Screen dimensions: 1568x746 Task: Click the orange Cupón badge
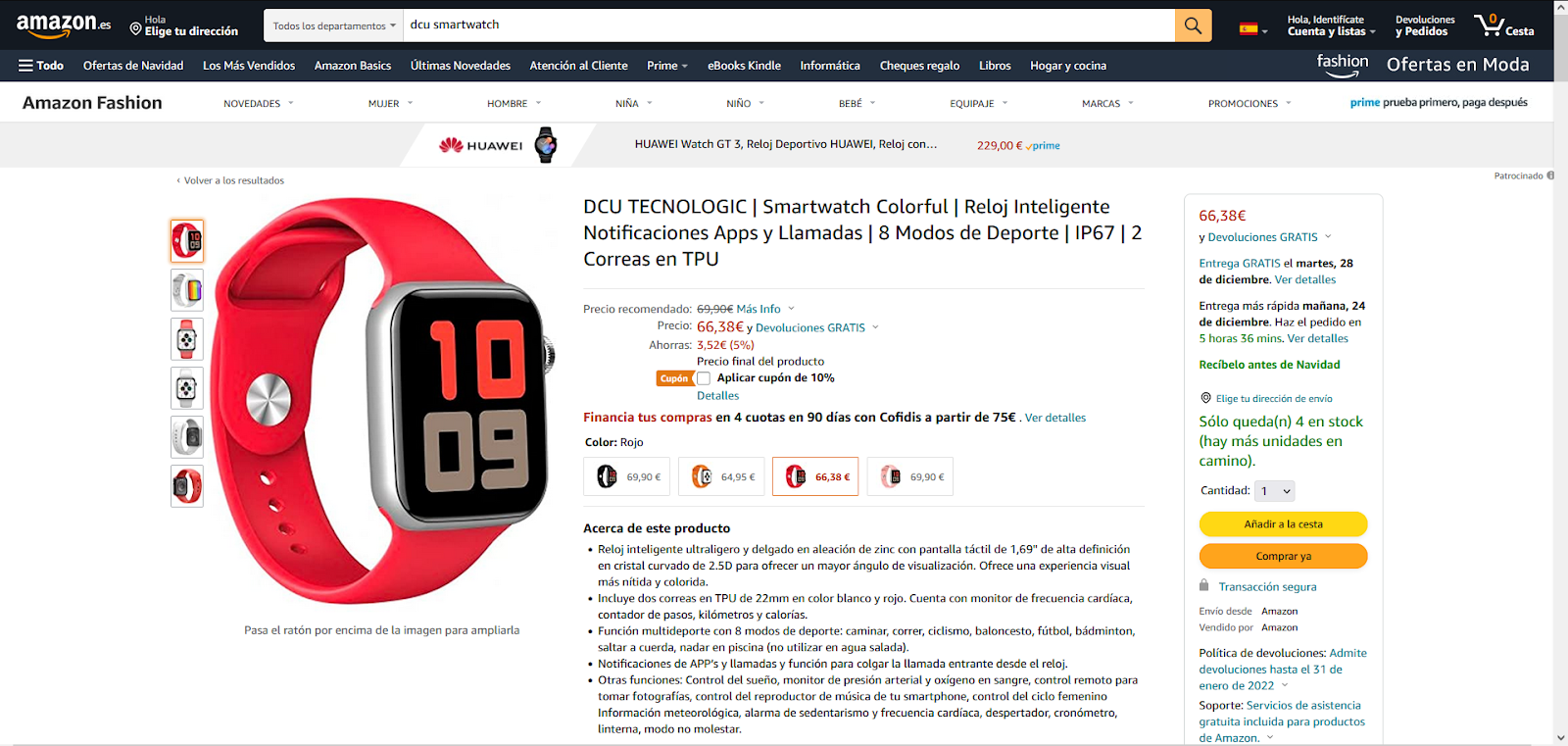(674, 378)
